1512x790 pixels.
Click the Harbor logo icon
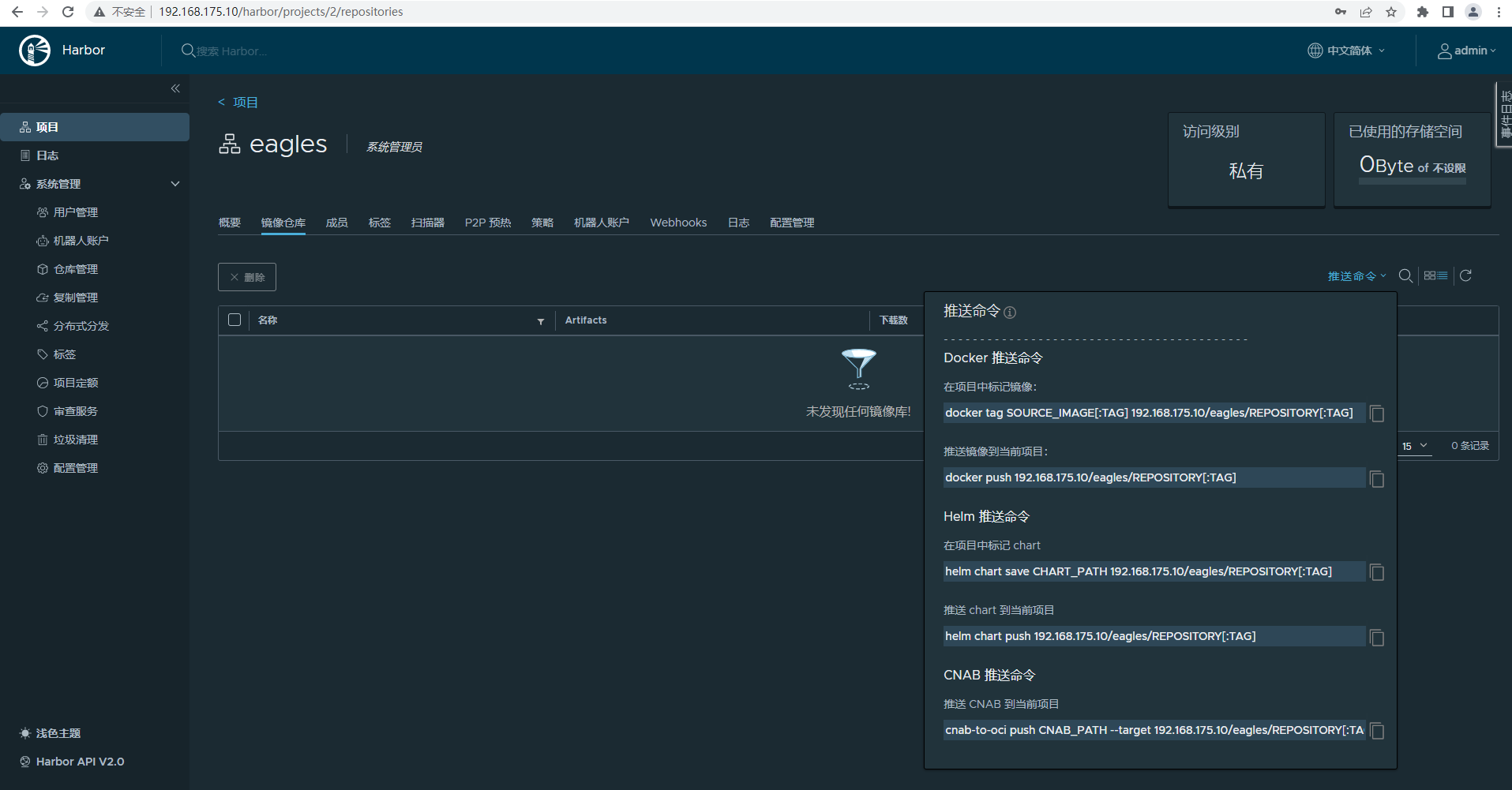coord(35,51)
